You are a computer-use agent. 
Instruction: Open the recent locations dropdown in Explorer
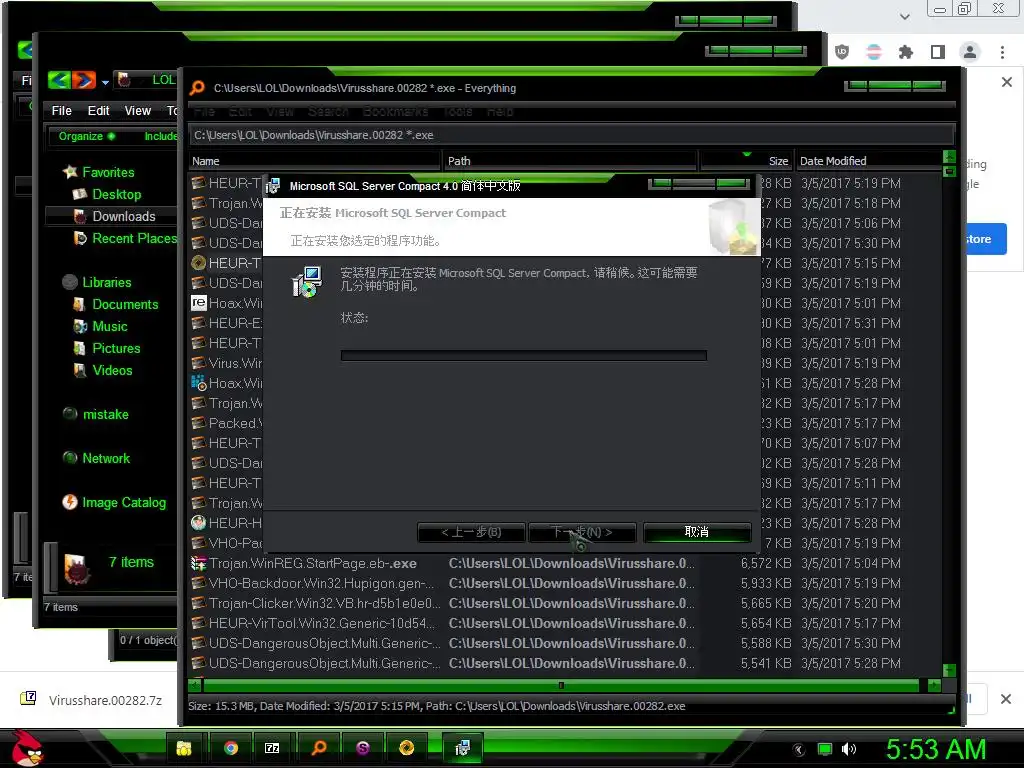[x=105, y=82]
